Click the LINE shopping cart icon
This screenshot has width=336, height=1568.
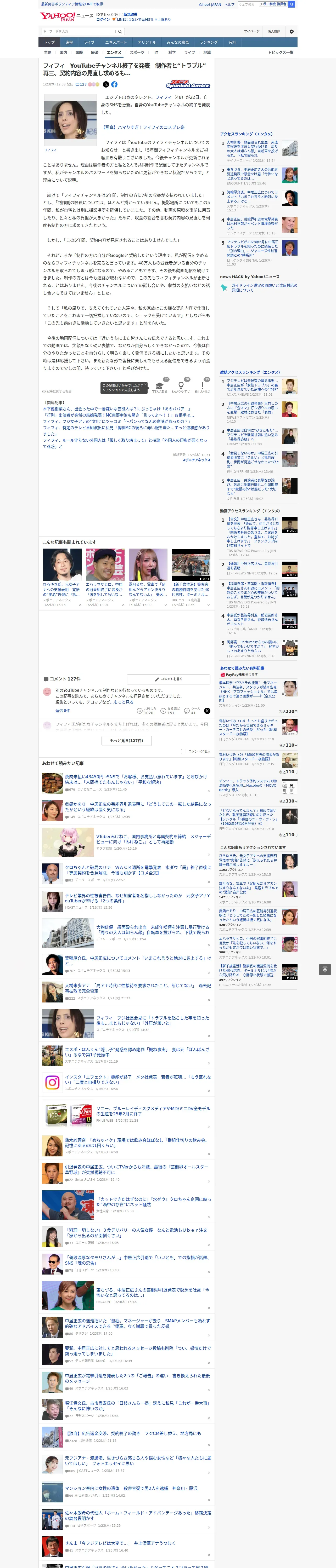114,20
